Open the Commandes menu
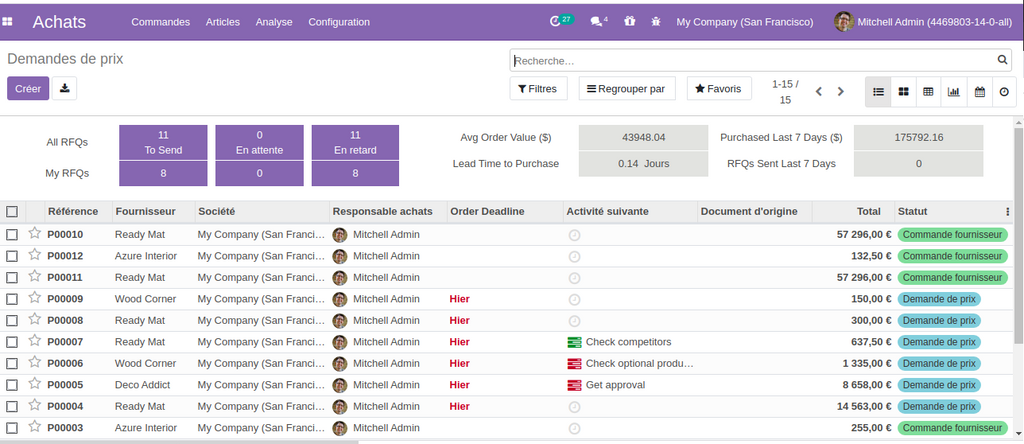 pyautogui.click(x=160, y=22)
